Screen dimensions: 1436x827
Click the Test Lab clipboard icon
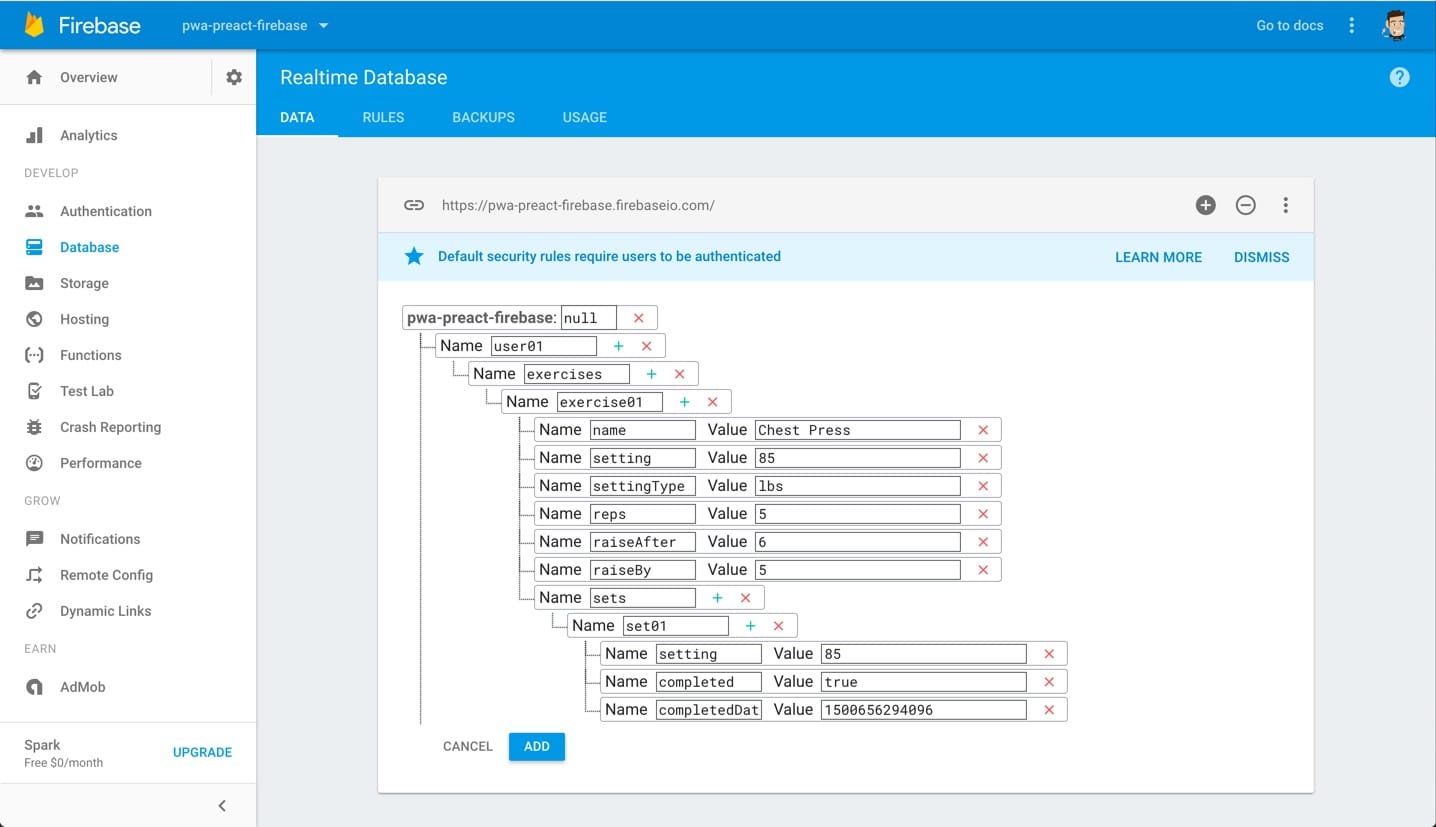tap(34, 391)
